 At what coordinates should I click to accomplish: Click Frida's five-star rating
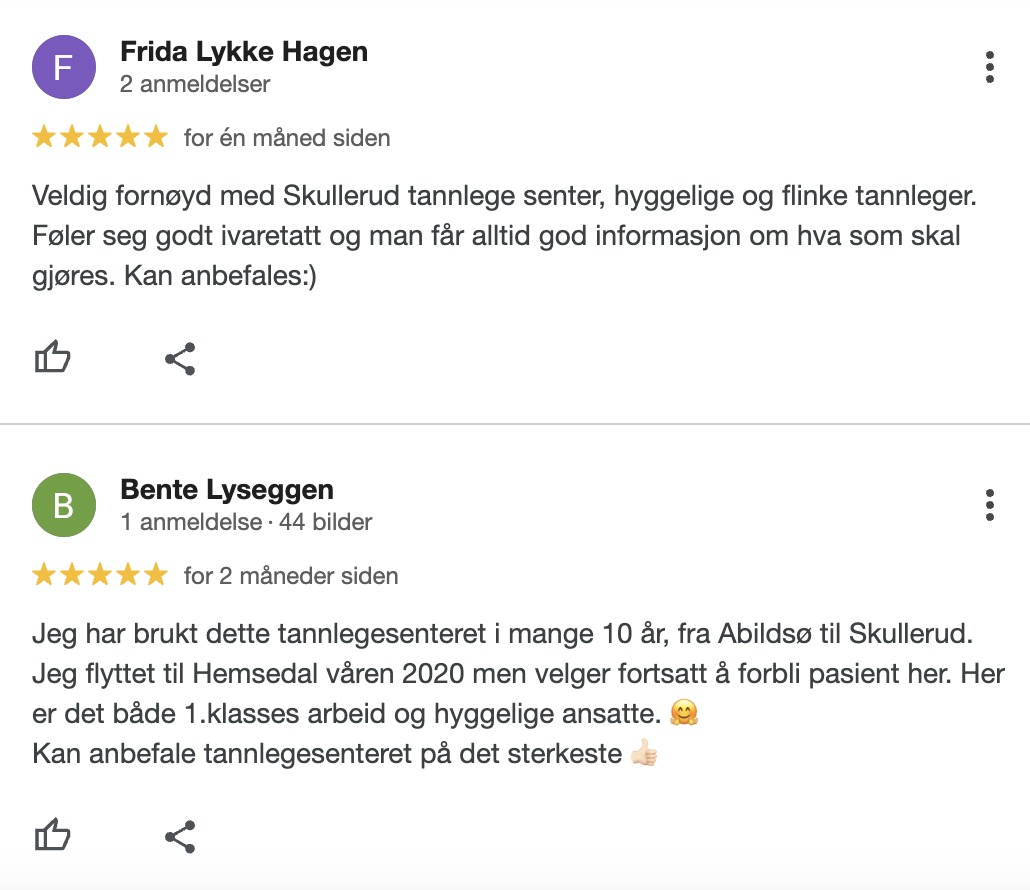100,137
